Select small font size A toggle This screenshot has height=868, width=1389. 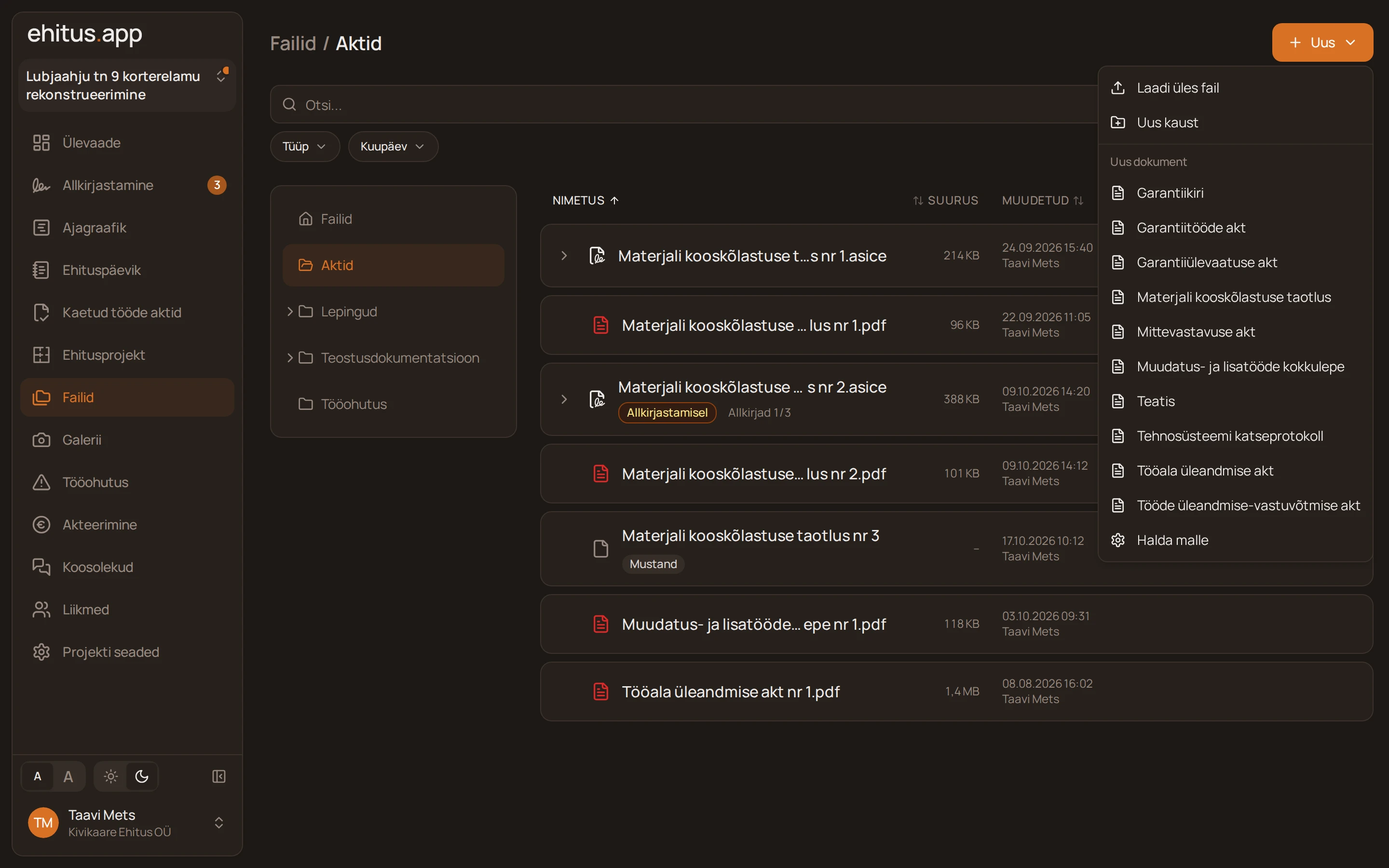[x=37, y=776]
